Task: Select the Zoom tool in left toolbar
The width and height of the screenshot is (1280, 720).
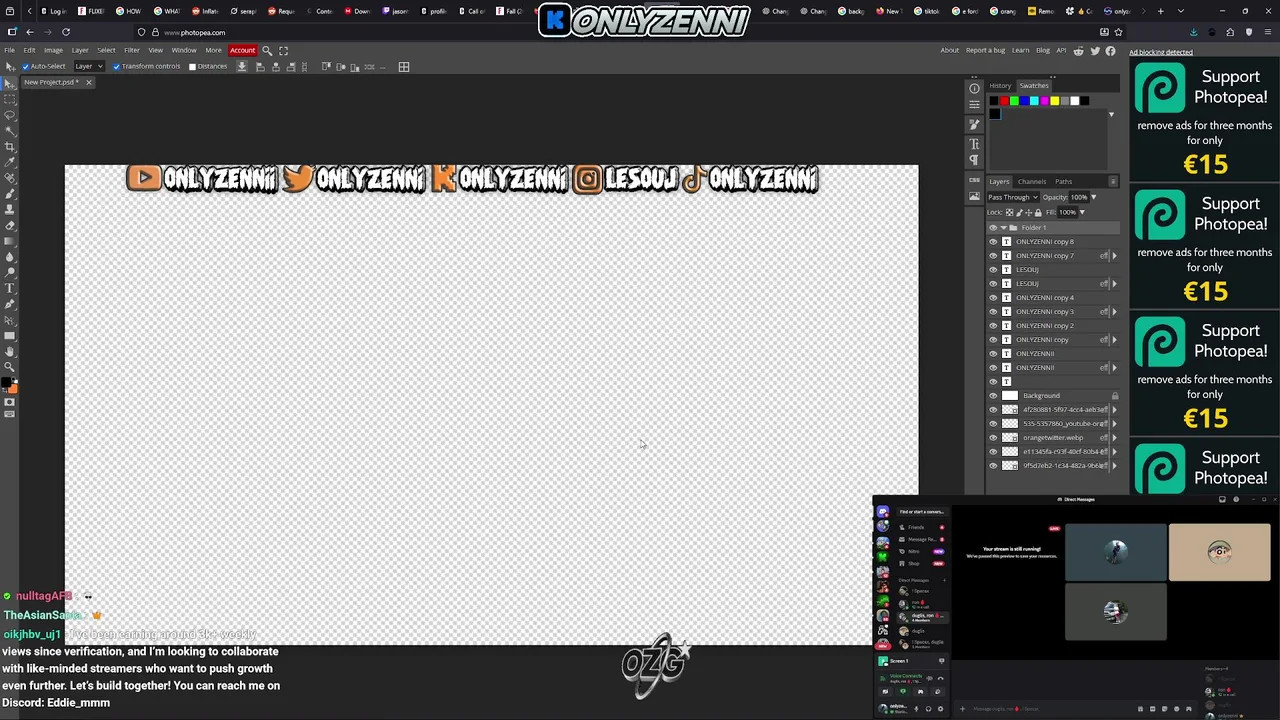Action: (x=10, y=367)
